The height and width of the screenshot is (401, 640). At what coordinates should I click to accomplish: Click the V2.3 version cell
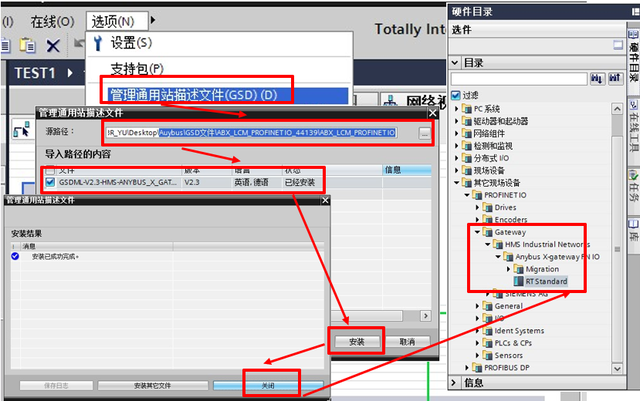click(x=192, y=183)
